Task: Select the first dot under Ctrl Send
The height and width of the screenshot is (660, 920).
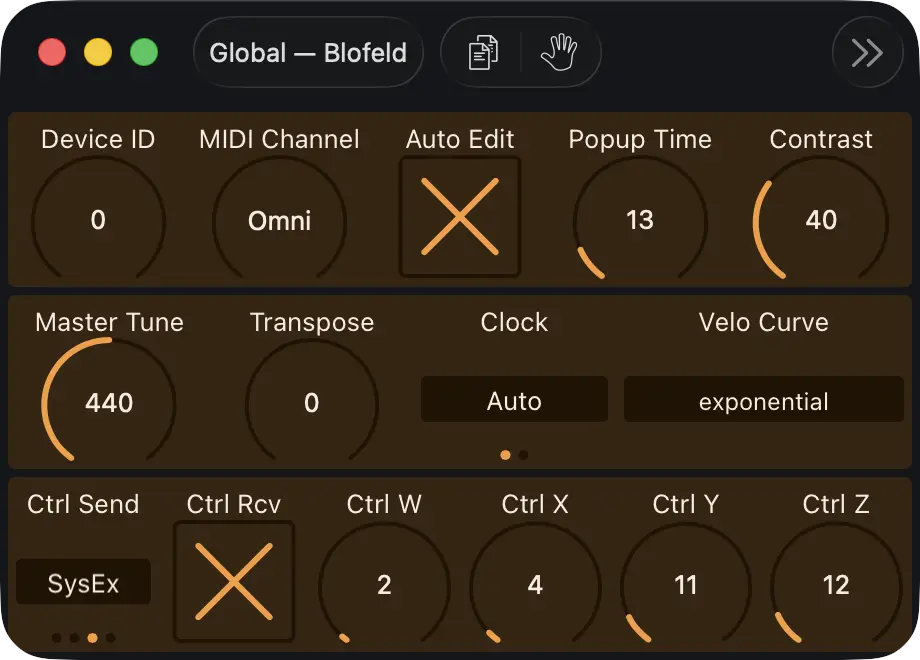Action: coord(56,638)
